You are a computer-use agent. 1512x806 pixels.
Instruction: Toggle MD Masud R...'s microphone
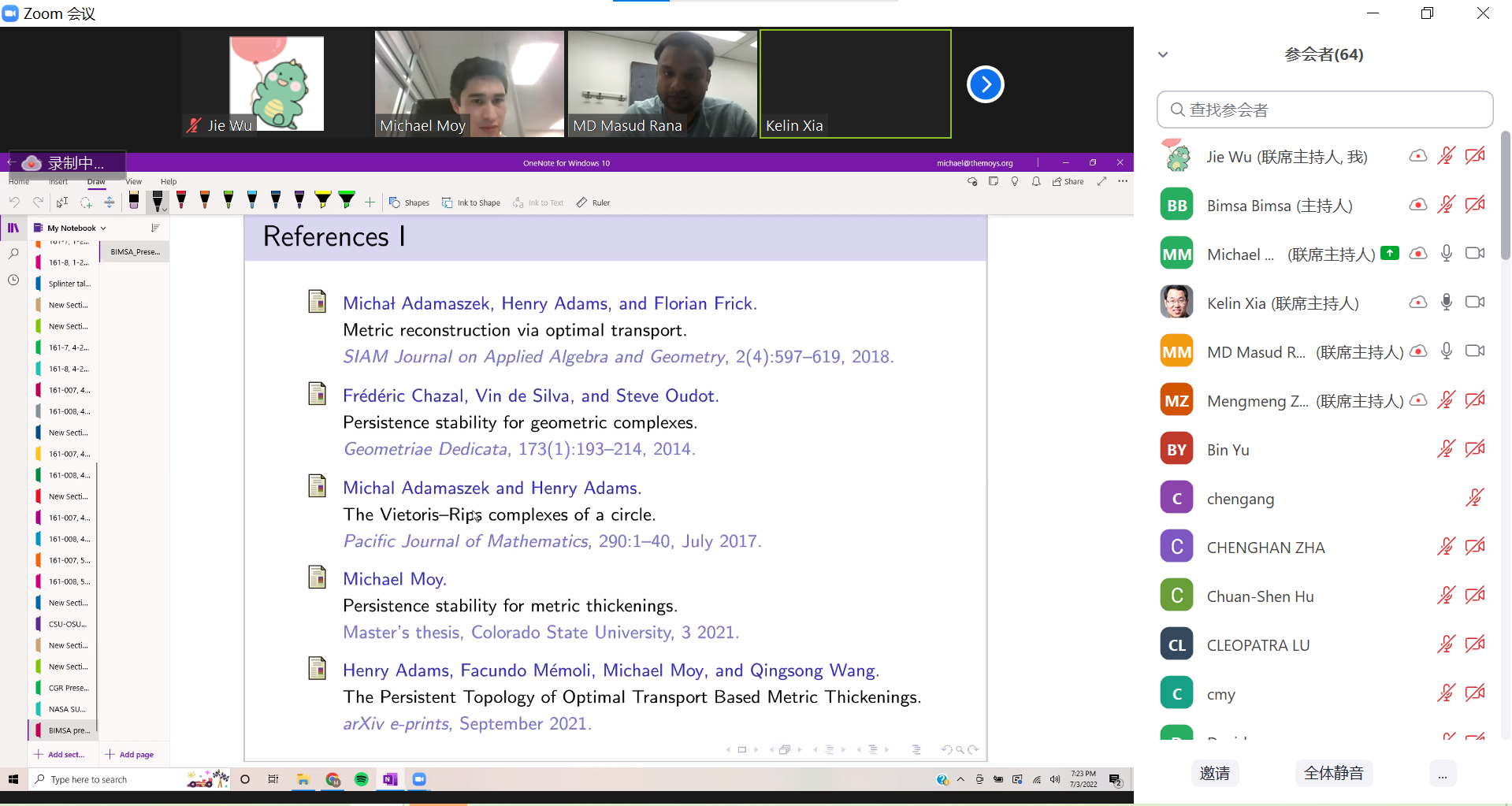click(x=1447, y=351)
